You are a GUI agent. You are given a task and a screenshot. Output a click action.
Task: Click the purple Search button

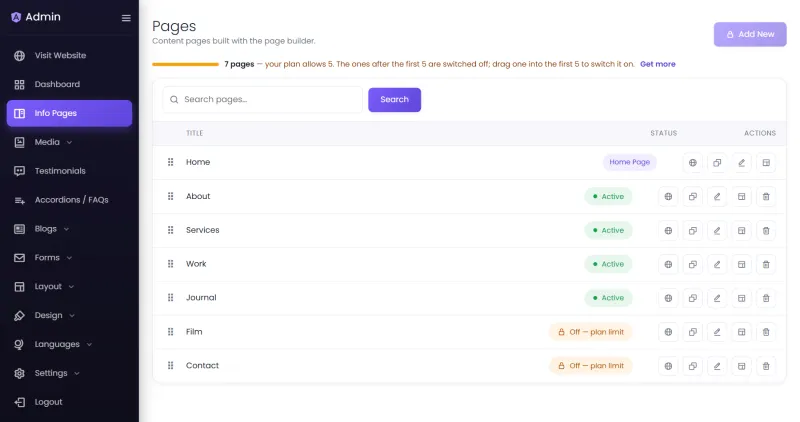(394, 100)
